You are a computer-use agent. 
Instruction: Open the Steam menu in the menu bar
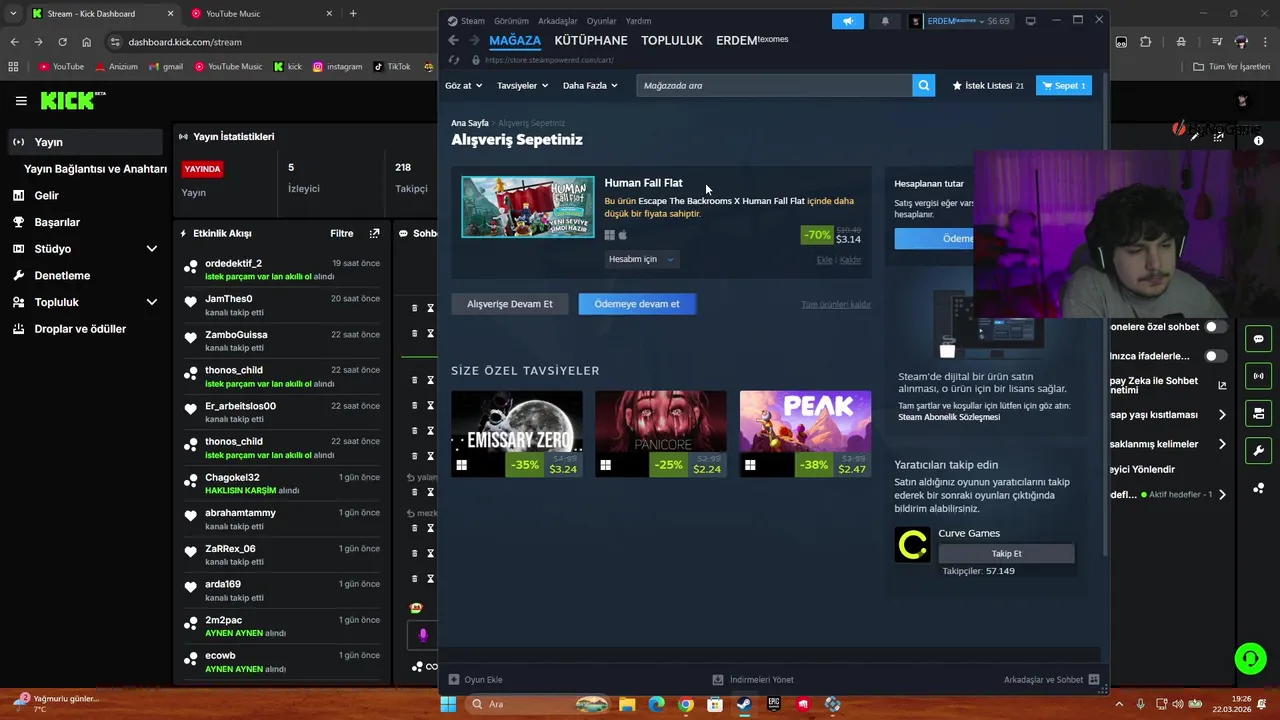click(466, 21)
